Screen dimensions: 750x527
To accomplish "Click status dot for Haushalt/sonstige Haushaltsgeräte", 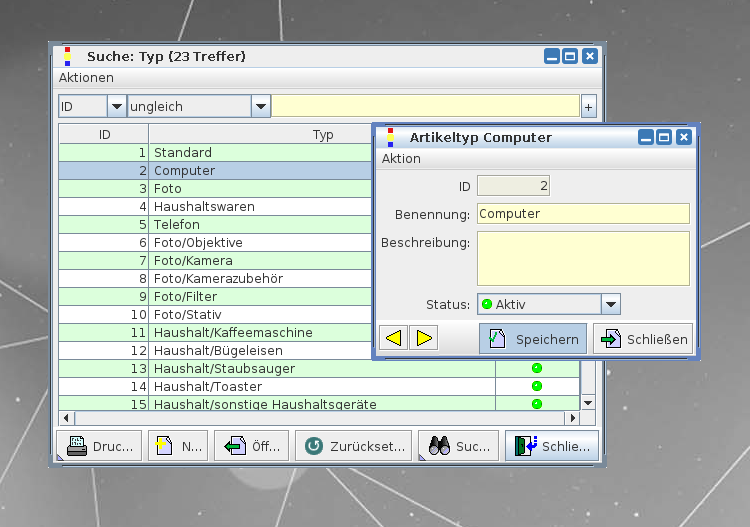I will (x=536, y=404).
